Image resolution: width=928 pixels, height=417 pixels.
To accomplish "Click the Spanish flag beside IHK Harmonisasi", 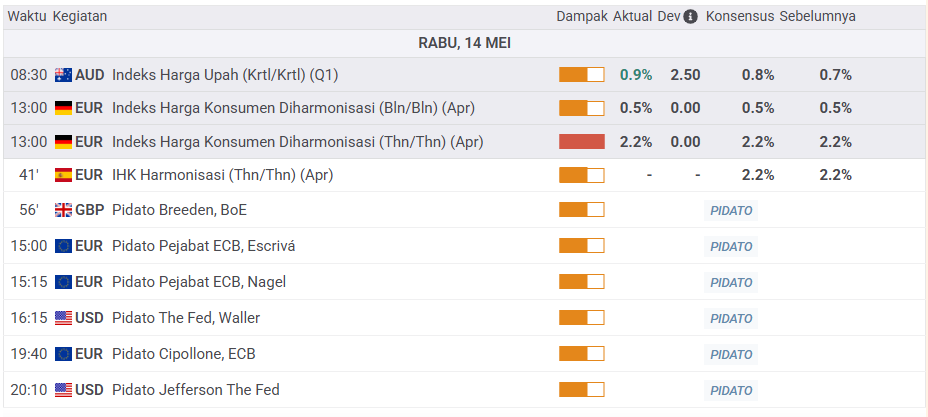I will click(64, 175).
